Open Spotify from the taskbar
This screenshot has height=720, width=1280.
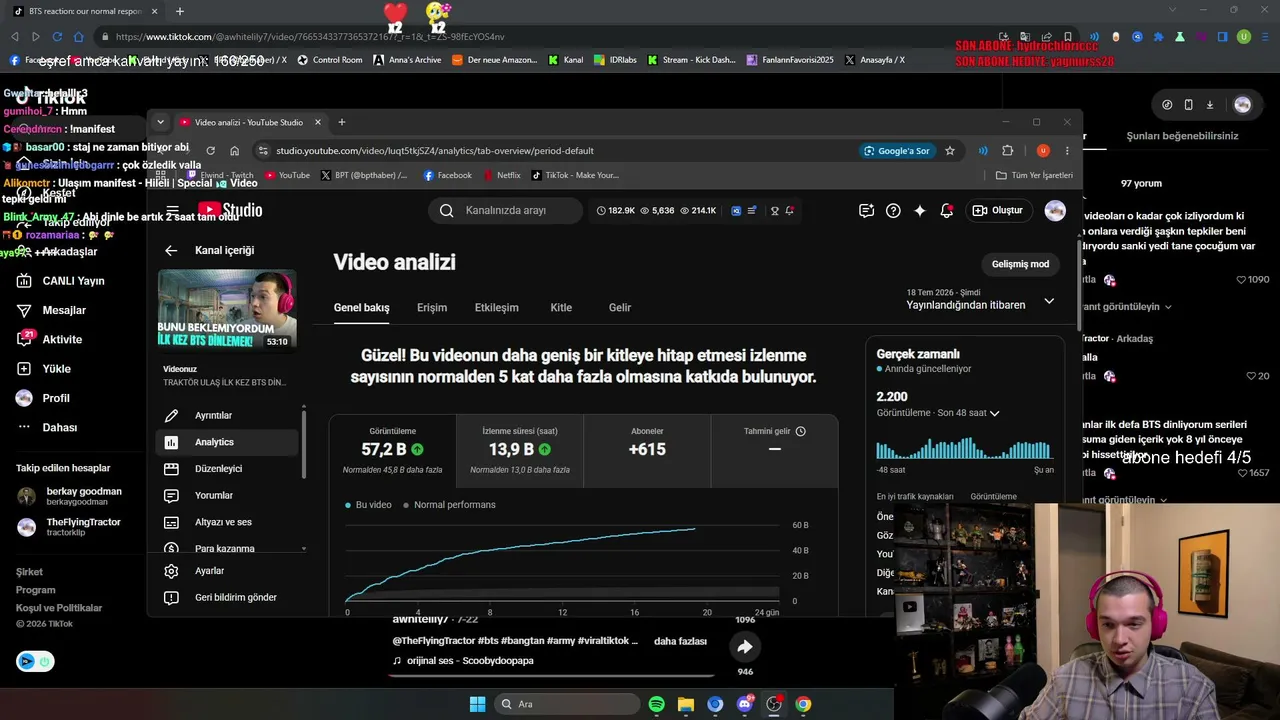(657, 704)
